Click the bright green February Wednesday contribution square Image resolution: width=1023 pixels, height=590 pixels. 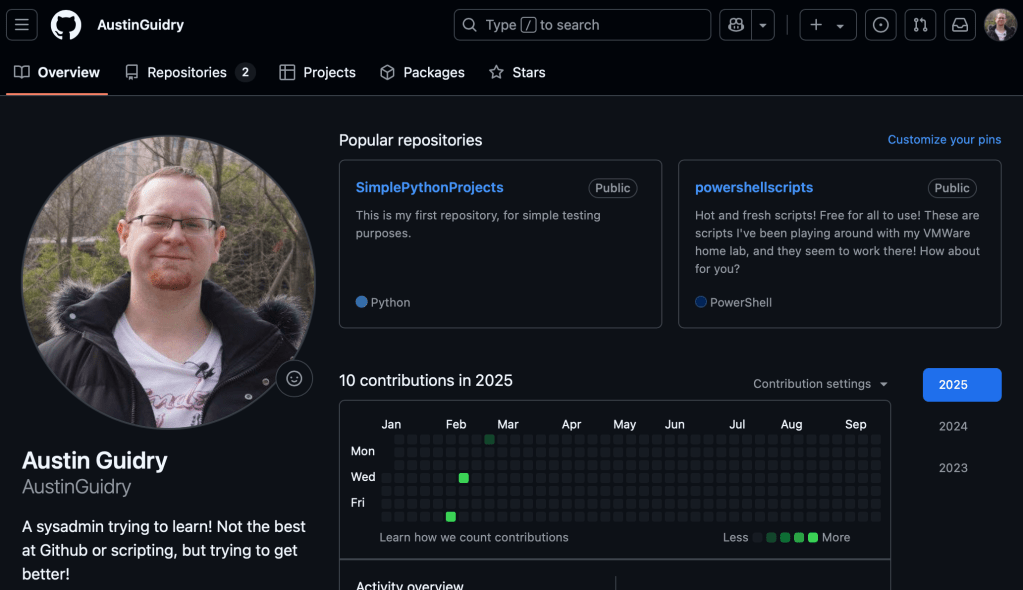(463, 478)
